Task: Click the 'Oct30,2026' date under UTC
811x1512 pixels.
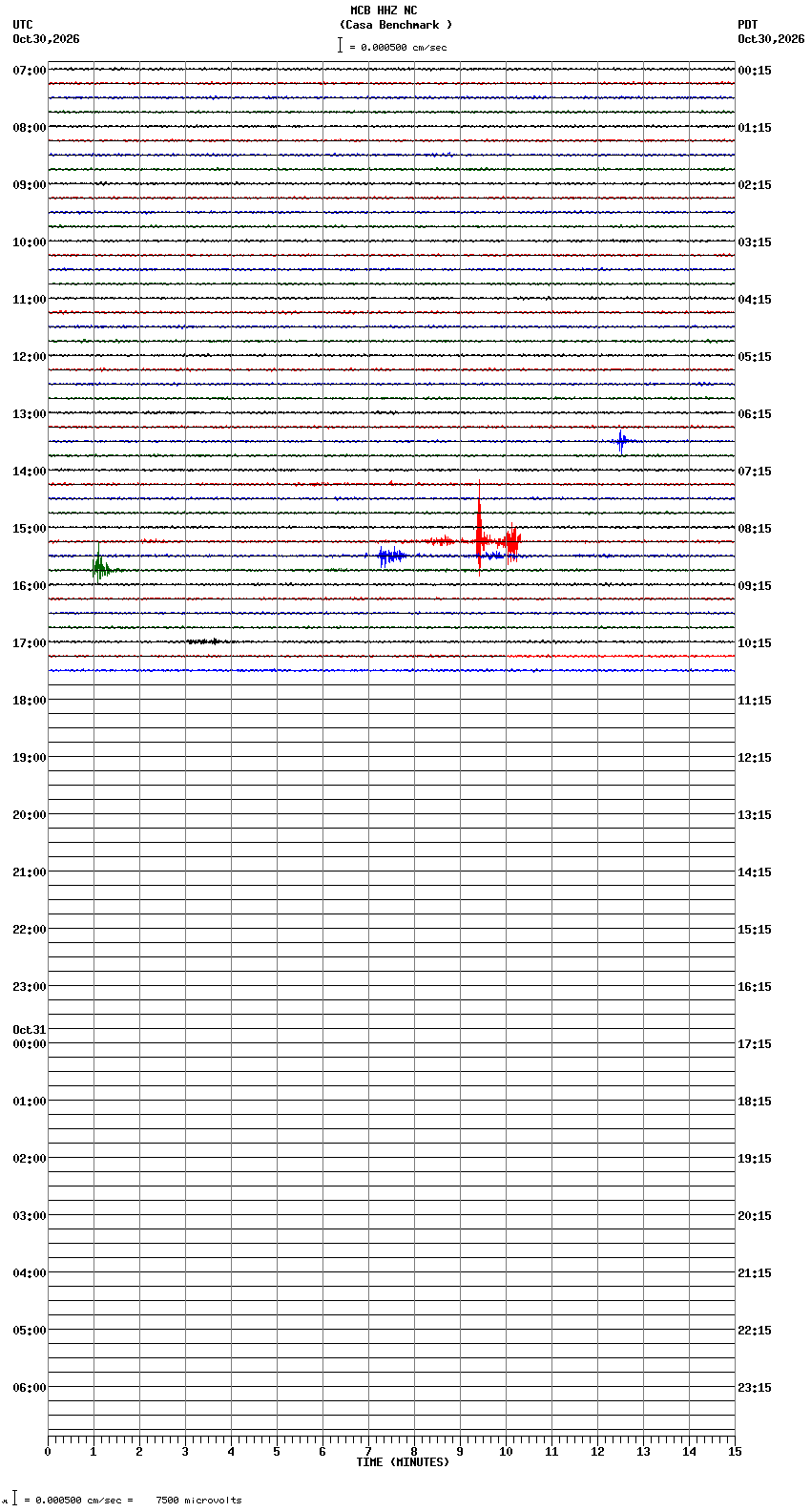Action: coord(46,39)
